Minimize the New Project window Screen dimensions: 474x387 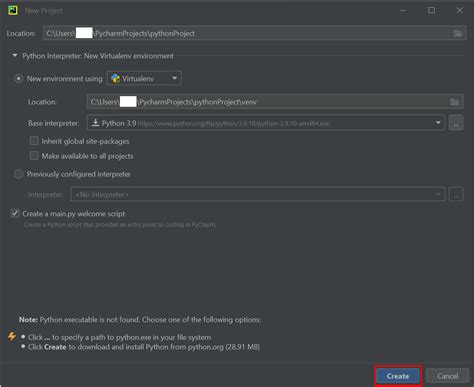(403, 10)
